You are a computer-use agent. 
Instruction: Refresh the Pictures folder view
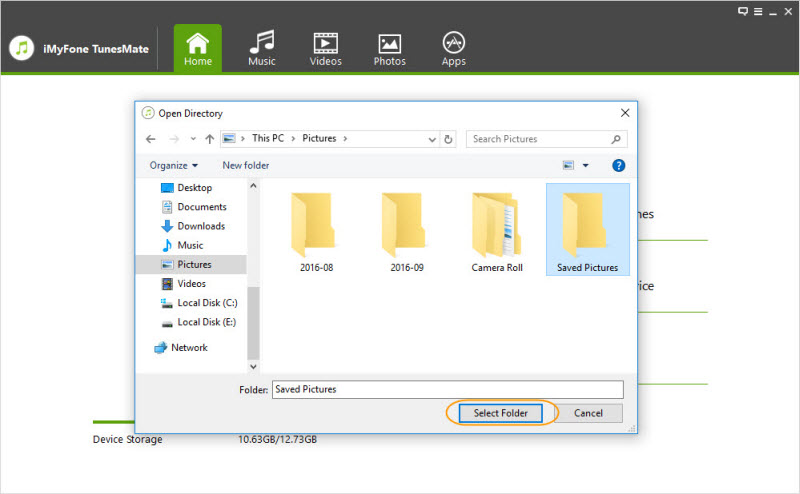coord(448,139)
